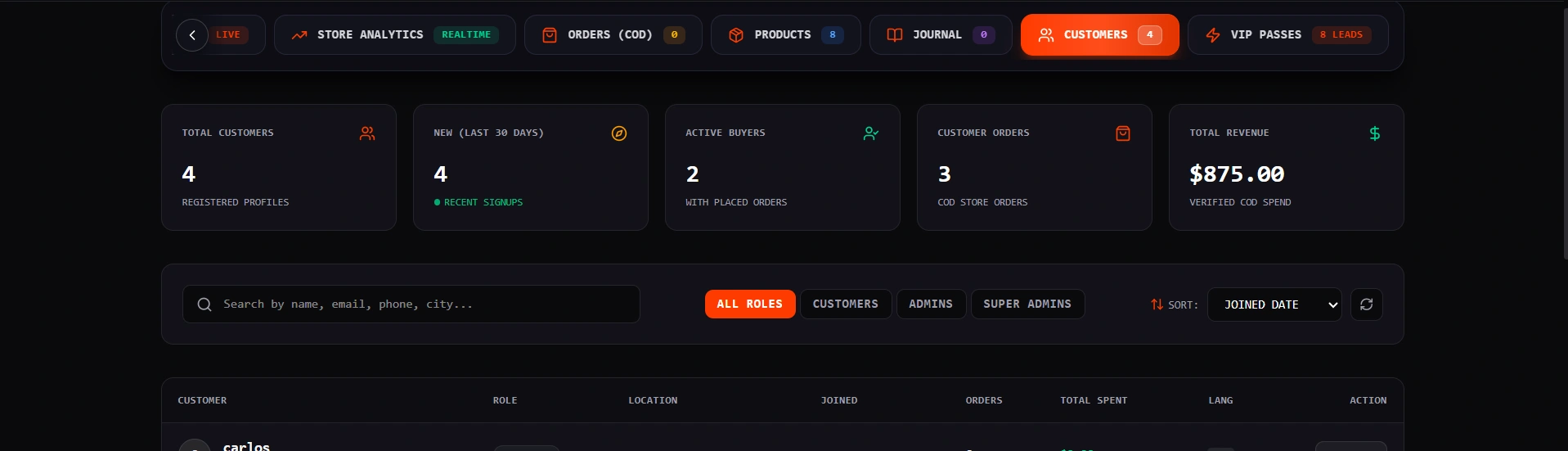Click the Total Spent column header

click(x=1094, y=400)
